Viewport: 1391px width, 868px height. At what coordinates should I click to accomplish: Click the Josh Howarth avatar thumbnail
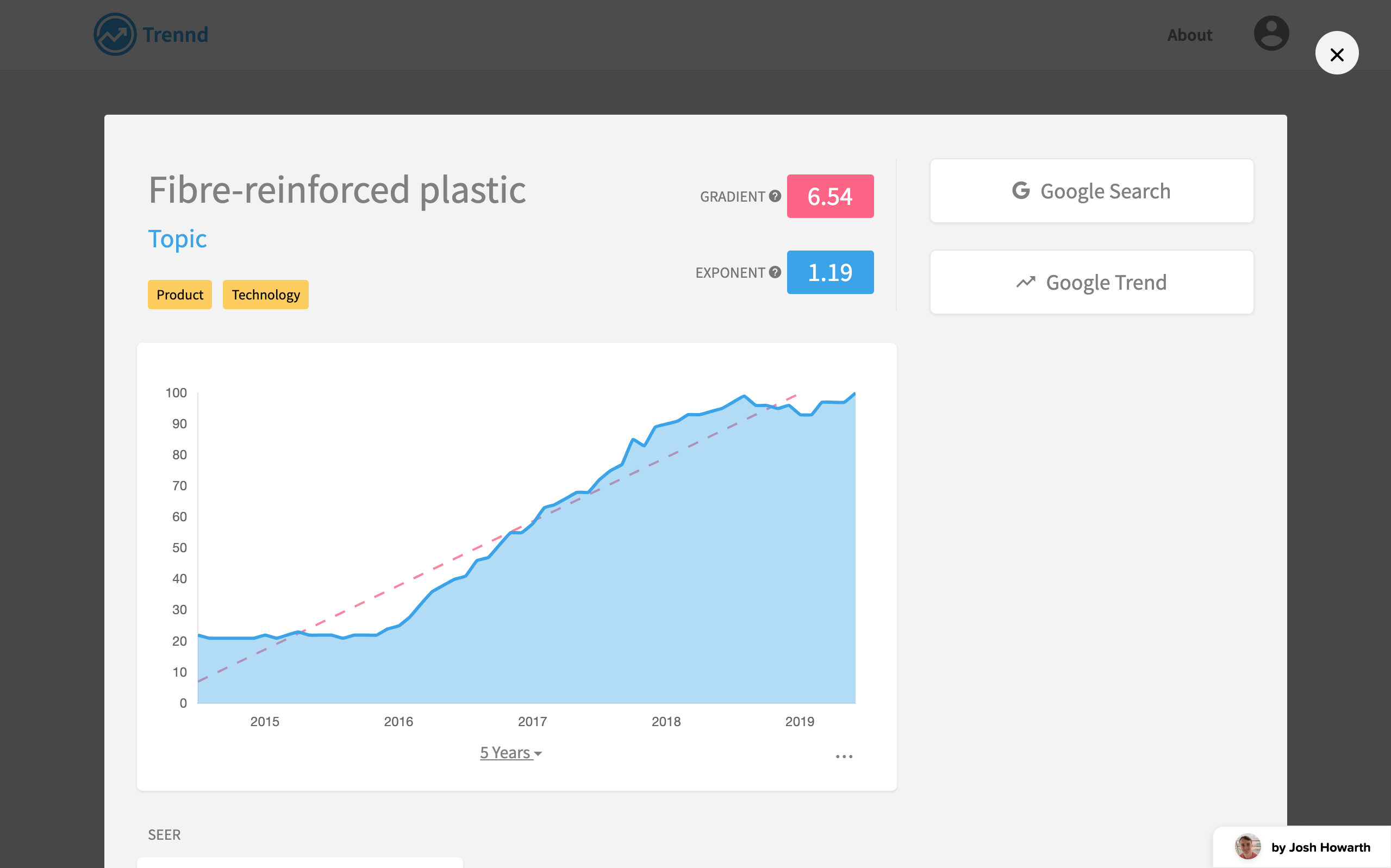pos(1247,847)
